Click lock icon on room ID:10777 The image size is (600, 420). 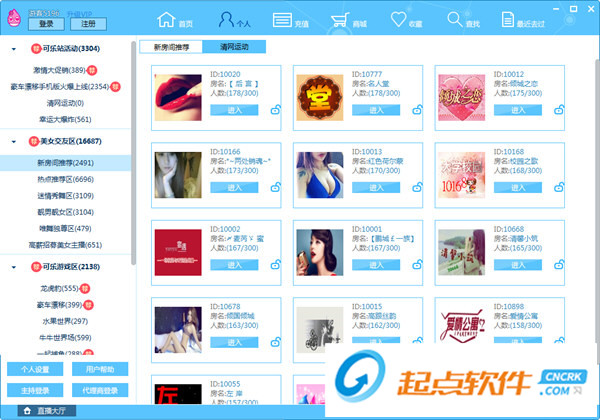[417, 110]
